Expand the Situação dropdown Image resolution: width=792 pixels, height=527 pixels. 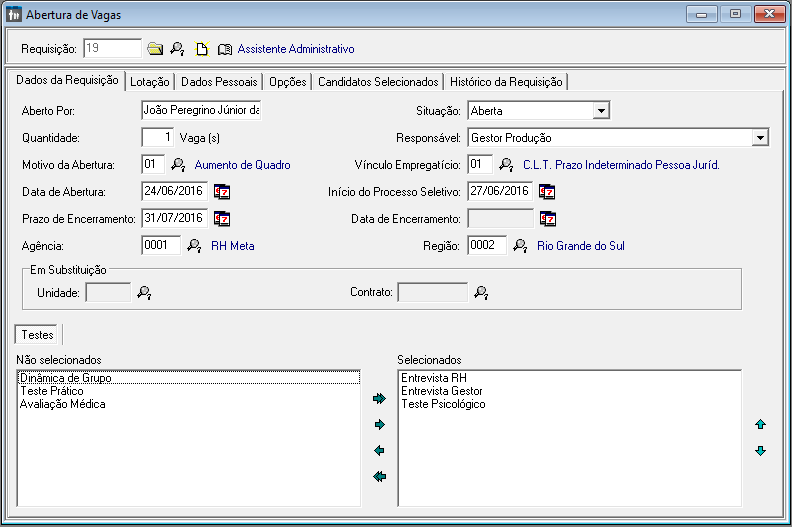(601, 111)
